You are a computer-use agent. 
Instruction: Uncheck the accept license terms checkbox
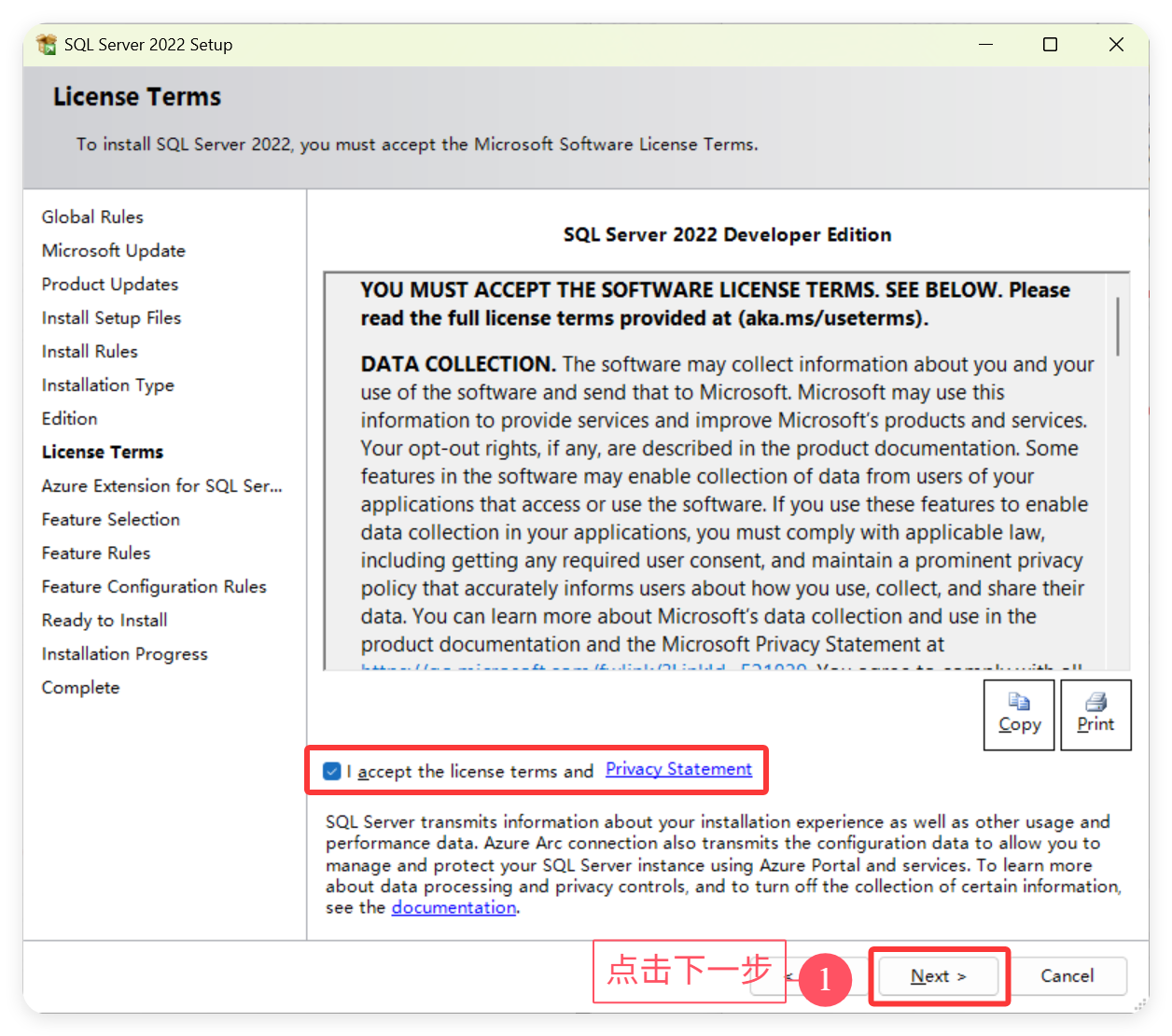click(332, 771)
